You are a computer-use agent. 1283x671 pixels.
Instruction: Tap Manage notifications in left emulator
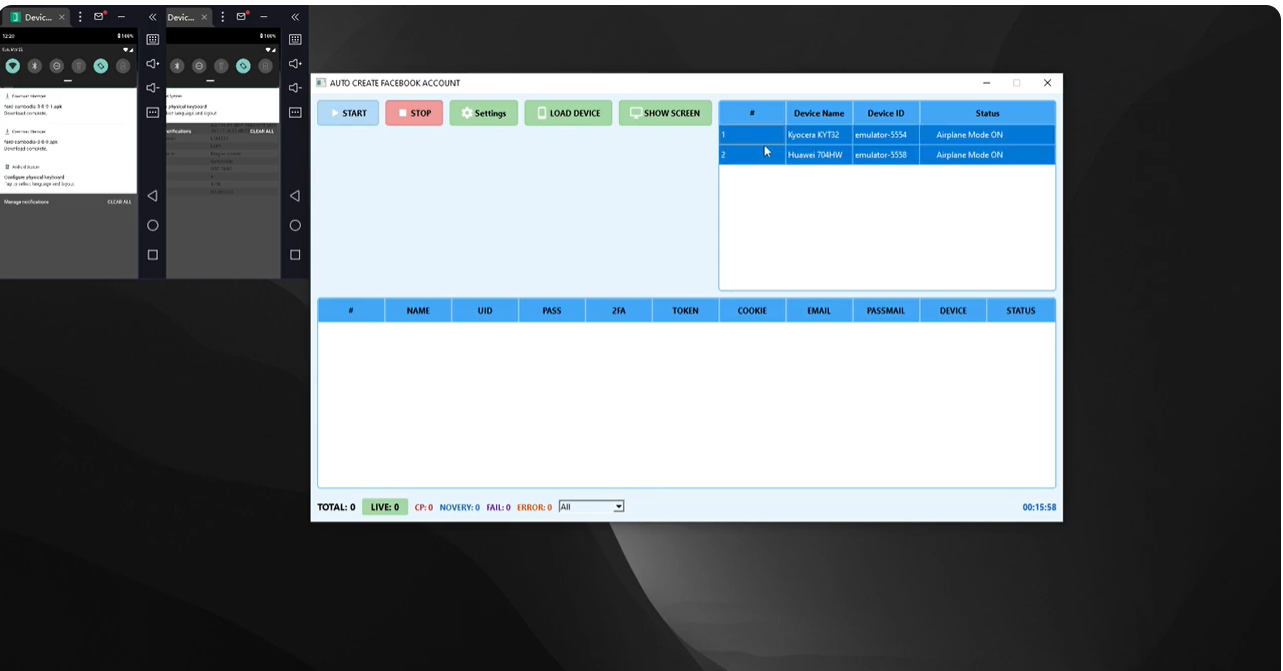[26, 202]
